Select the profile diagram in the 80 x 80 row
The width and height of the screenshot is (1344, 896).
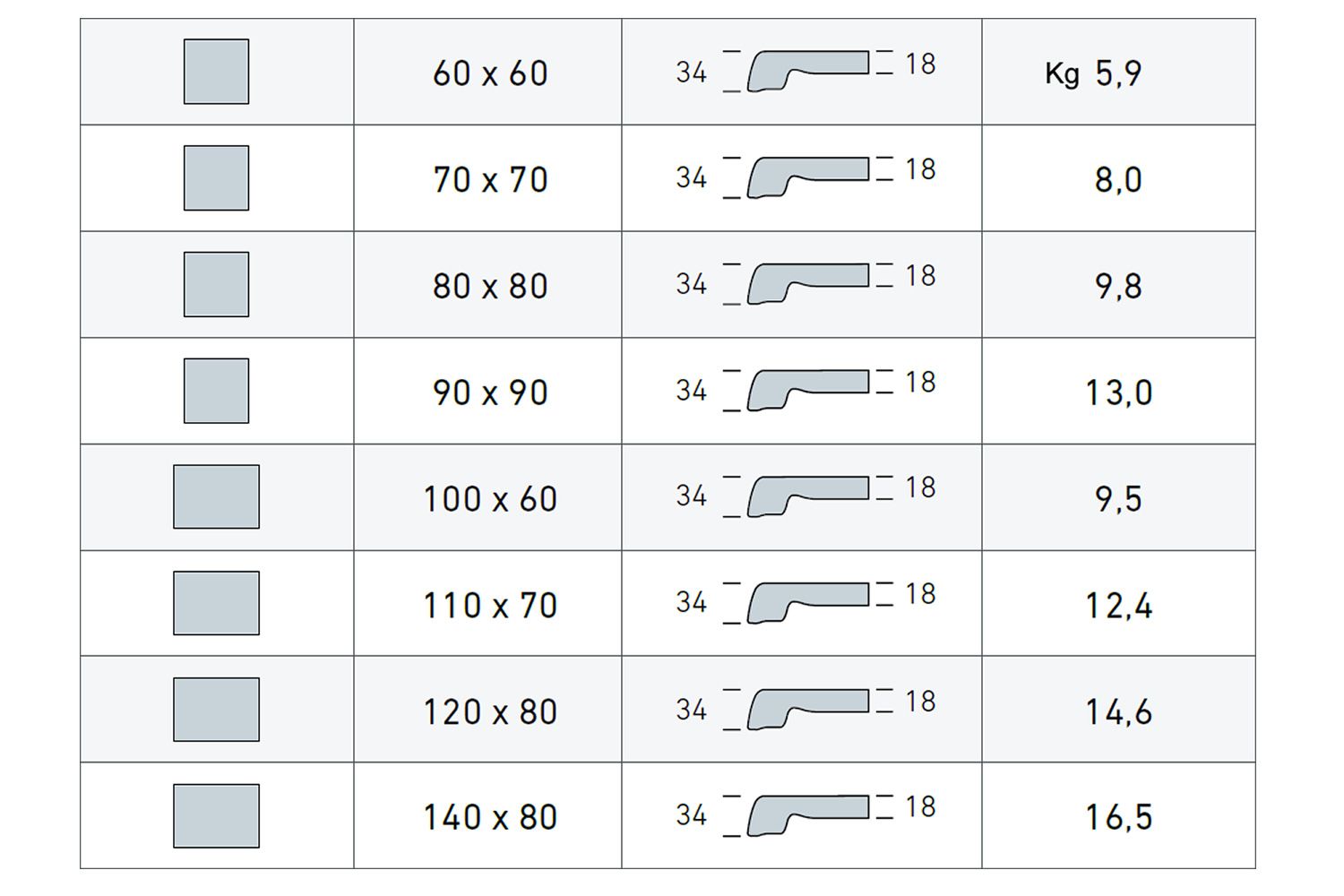pyautogui.click(x=807, y=283)
